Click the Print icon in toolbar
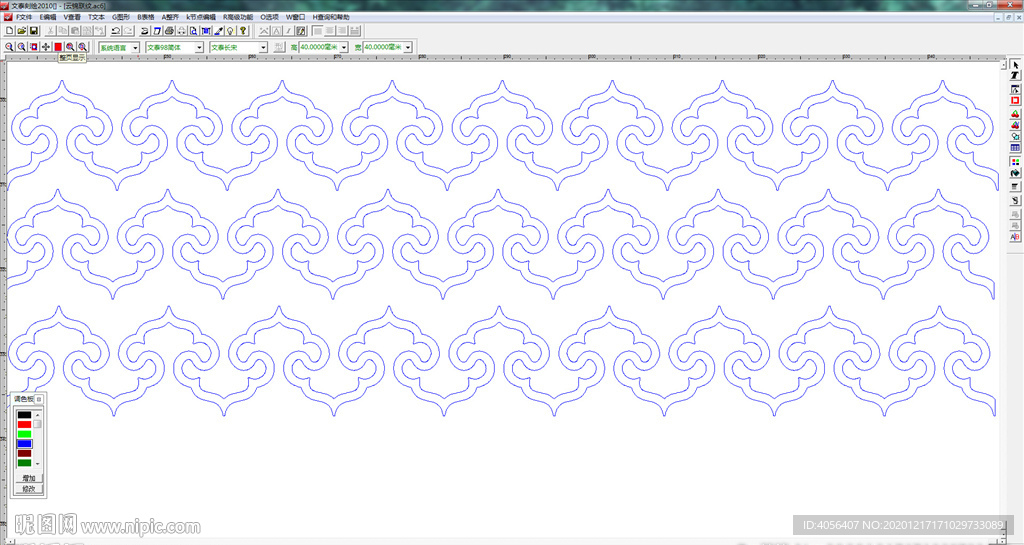1024x545 pixels. (169, 31)
